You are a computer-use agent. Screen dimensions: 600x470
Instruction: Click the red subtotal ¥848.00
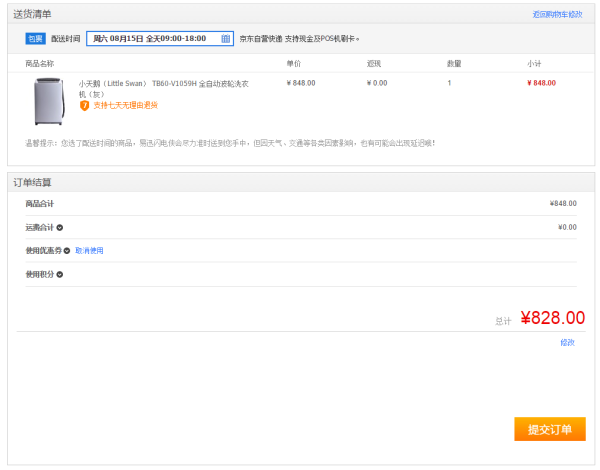541,83
